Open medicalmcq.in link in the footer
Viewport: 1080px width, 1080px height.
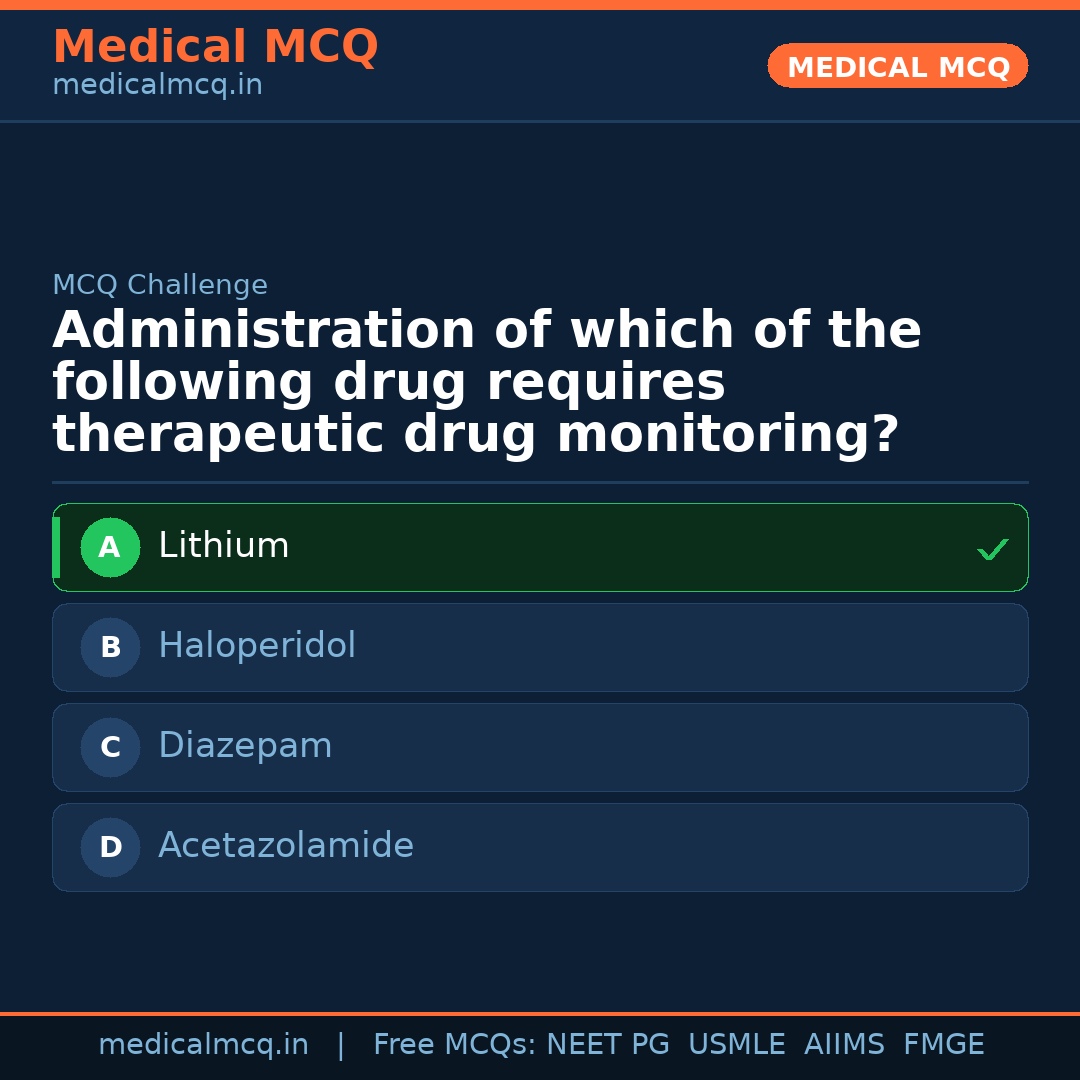point(203,1045)
